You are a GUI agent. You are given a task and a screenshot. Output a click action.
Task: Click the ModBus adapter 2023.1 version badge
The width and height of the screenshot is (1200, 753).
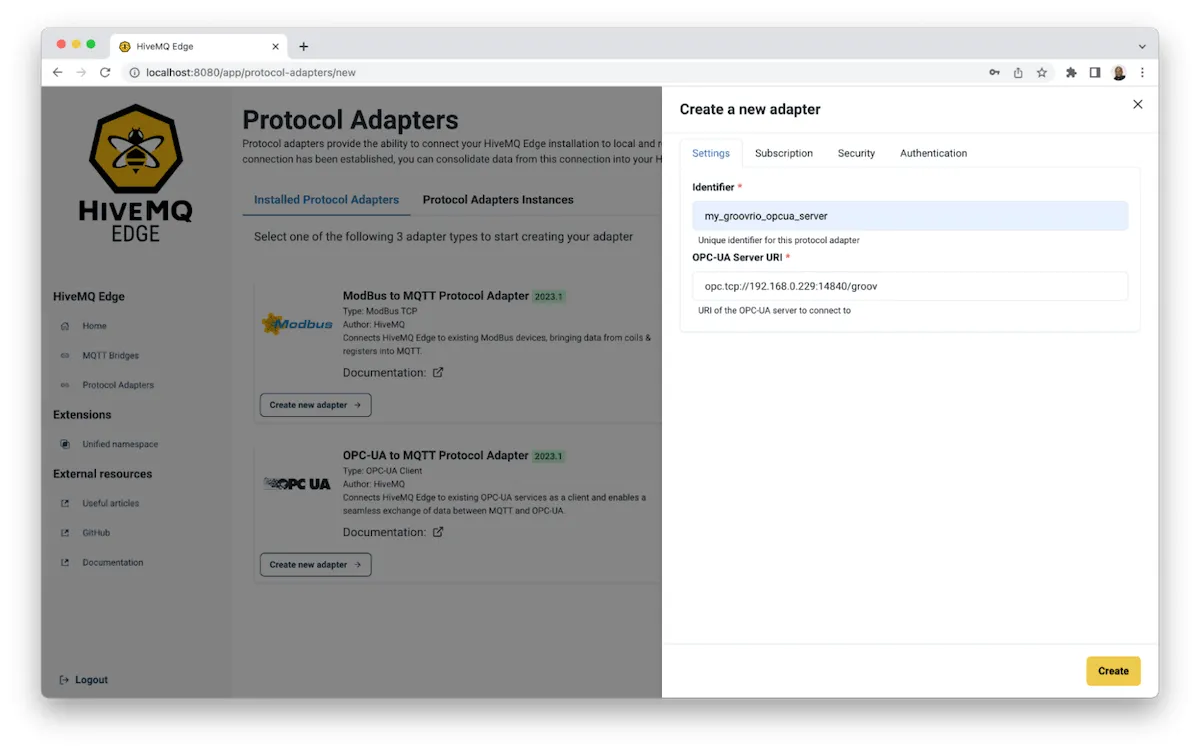[x=549, y=297]
